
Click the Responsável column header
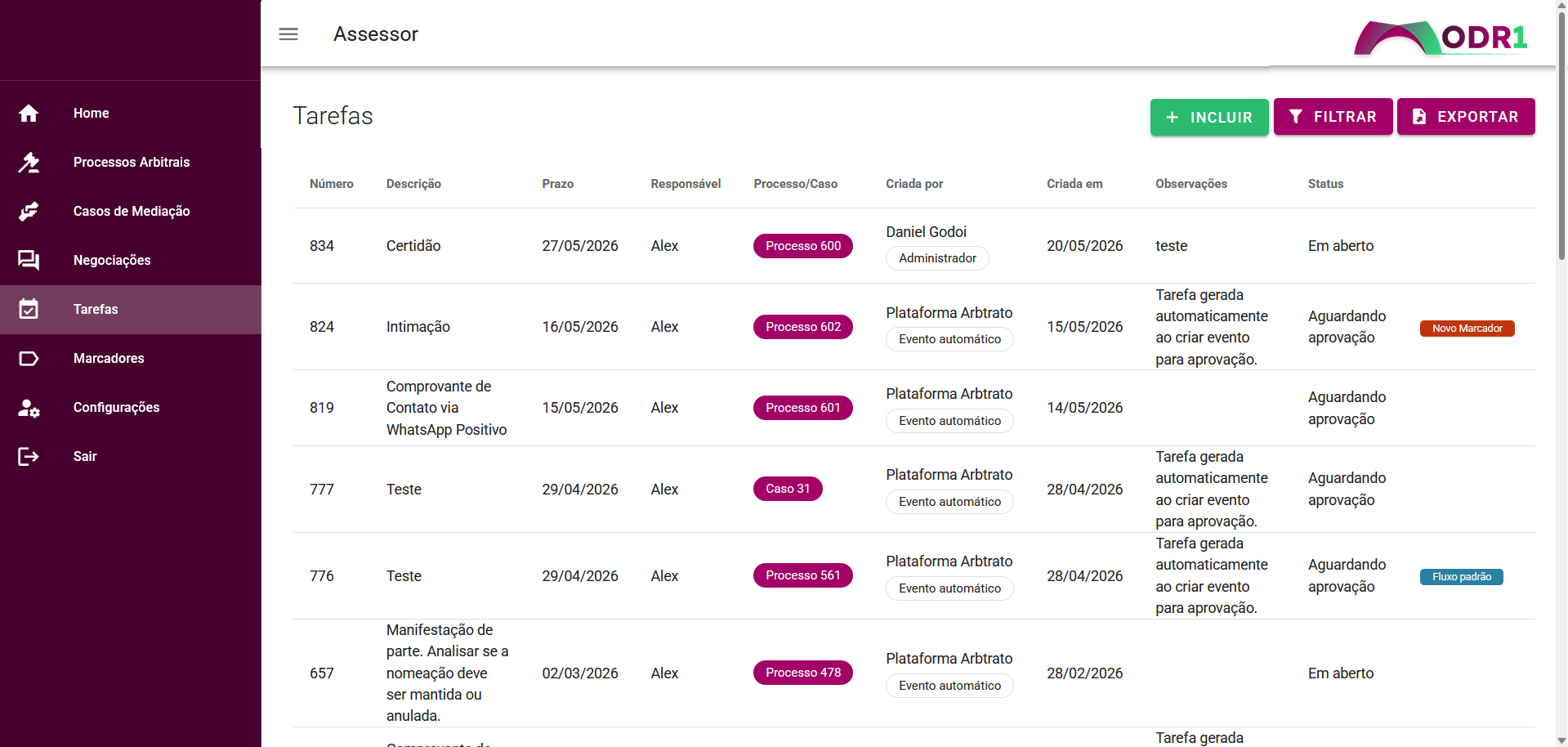pyautogui.click(x=686, y=184)
